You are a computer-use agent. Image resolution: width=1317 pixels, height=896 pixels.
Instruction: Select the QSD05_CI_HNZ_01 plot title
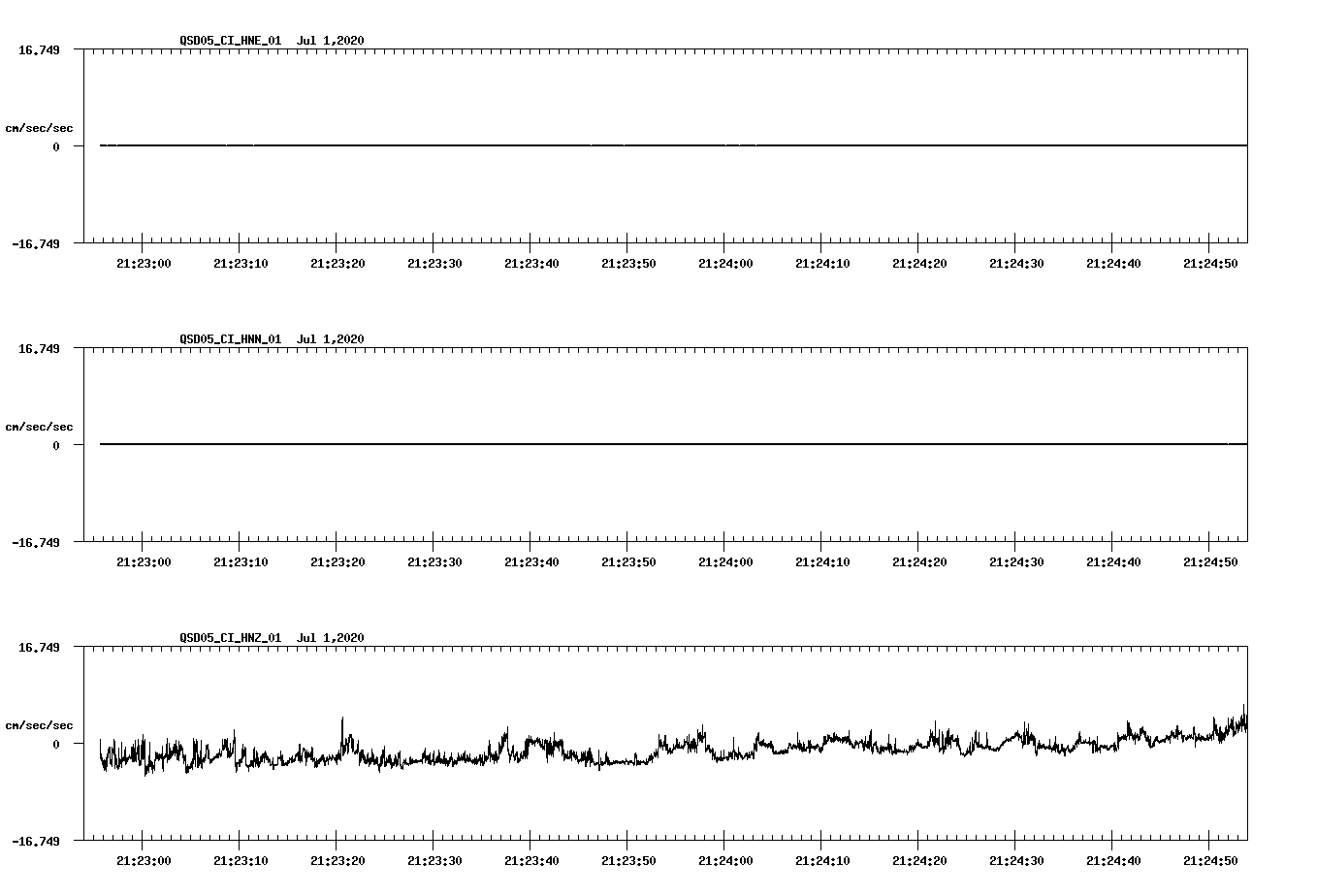tap(272, 638)
